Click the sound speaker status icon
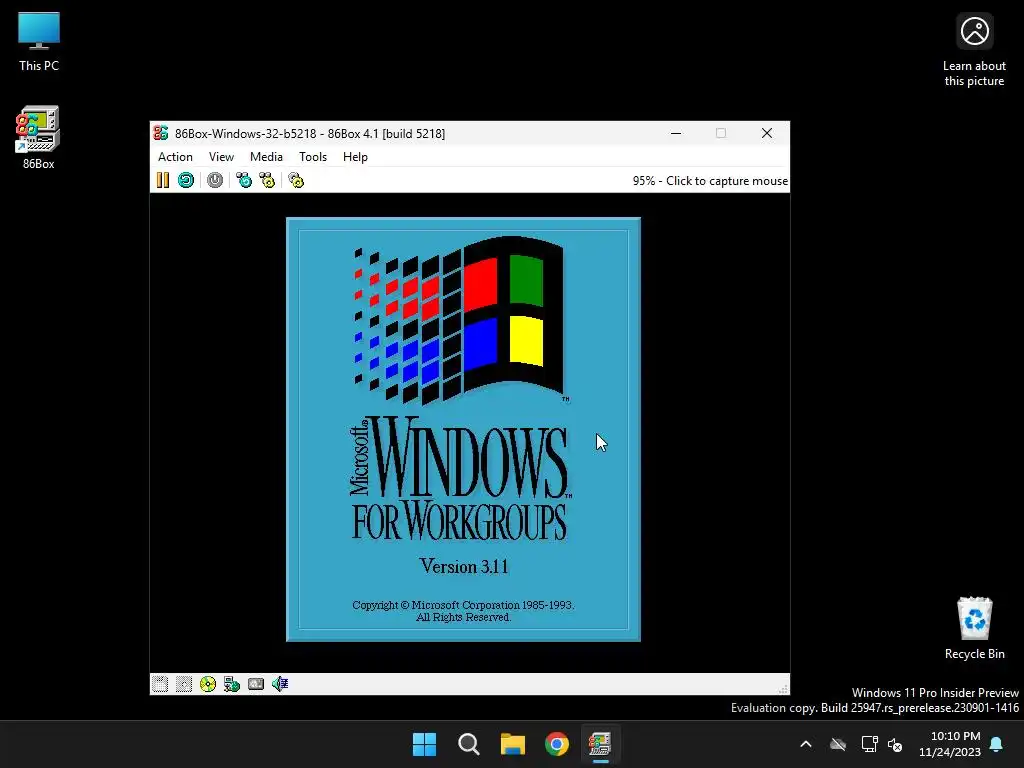Screen dimensions: 1024x768 (x=280, y=684)
